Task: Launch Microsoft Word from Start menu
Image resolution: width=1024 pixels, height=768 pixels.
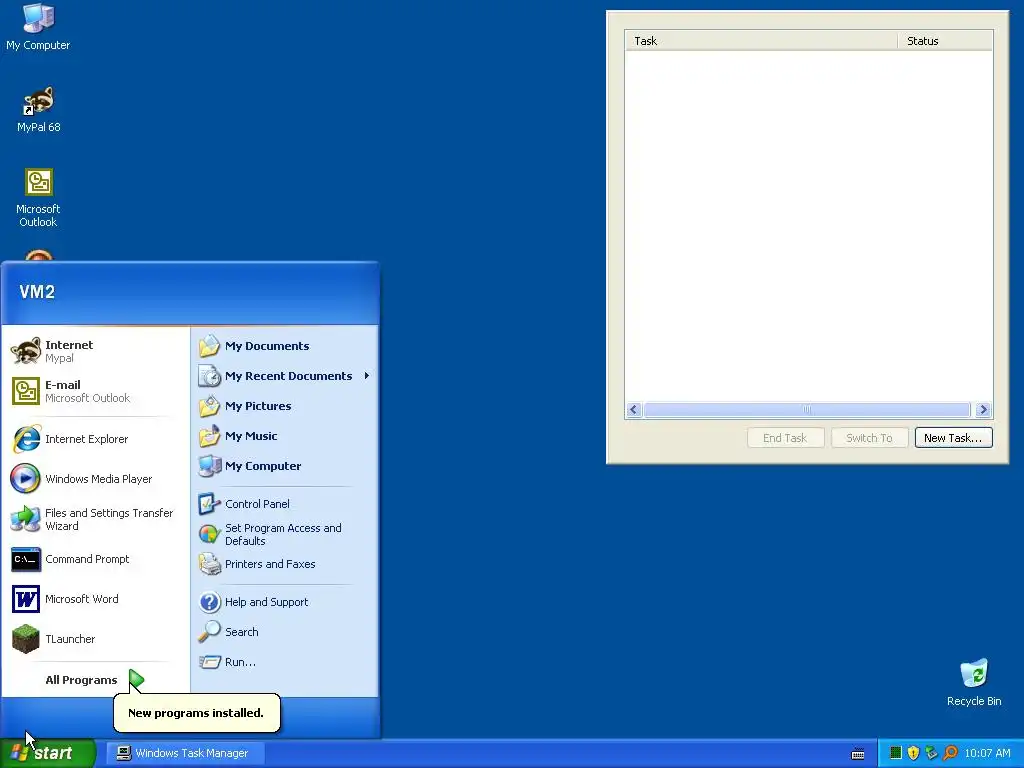Action: tap(95, 599)
